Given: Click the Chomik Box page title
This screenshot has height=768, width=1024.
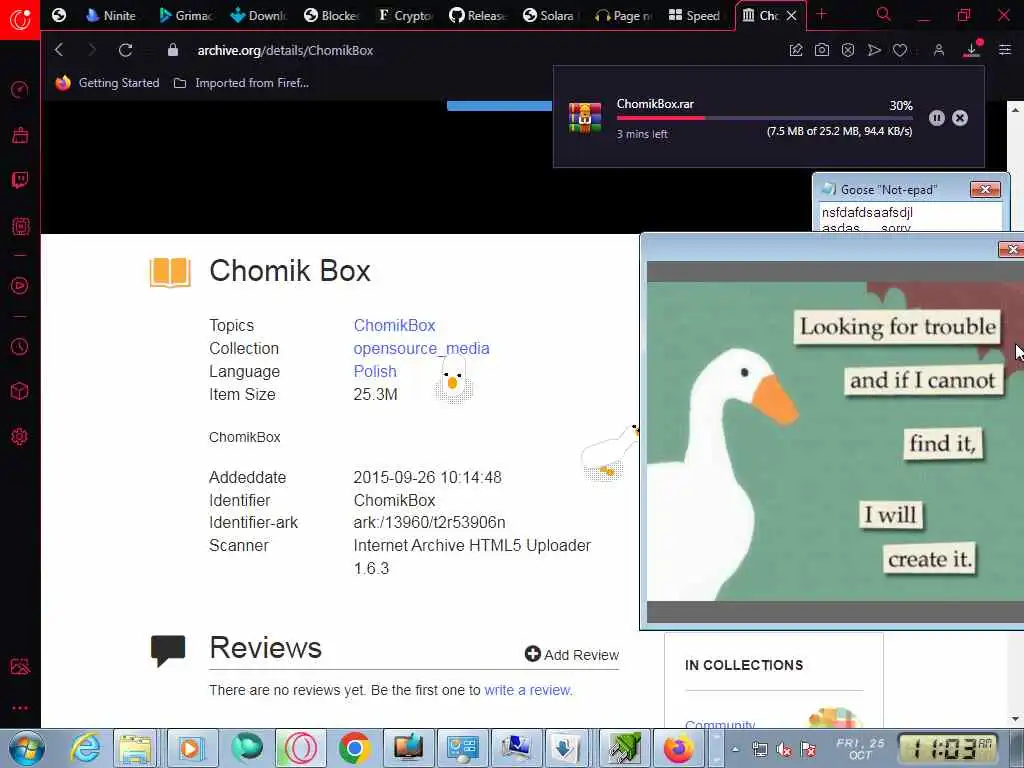Looking at the screenshot, I should click(x=290, y=271).
